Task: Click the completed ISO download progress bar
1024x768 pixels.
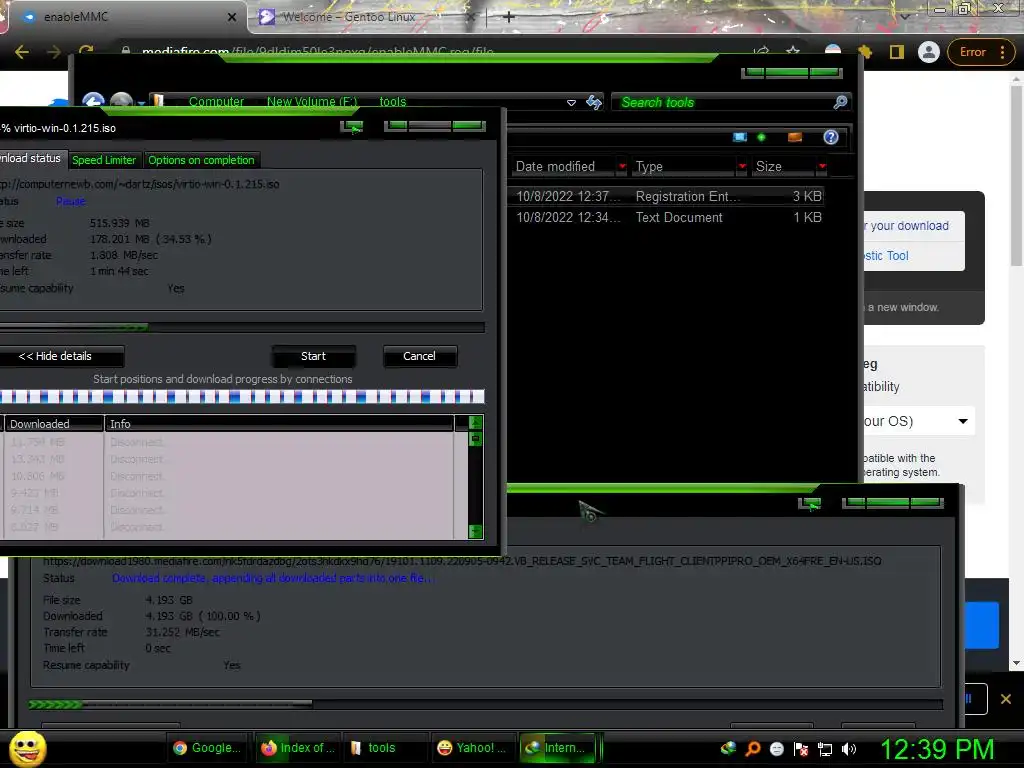Action: [486, 704]
